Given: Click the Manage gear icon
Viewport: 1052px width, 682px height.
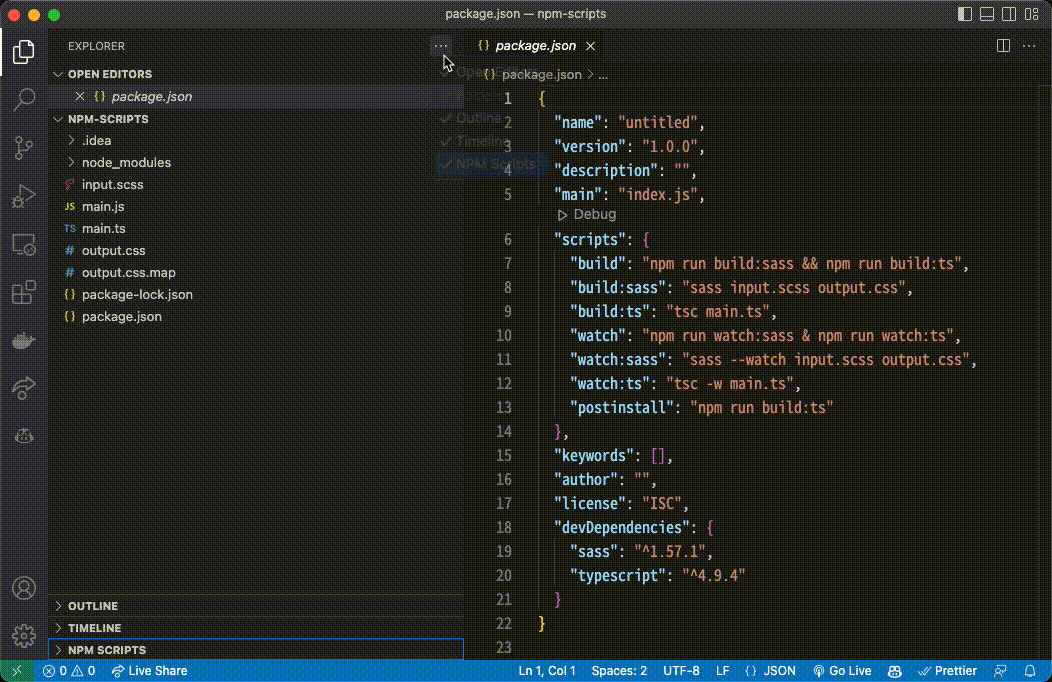Looking at the screenshot, I should click(24, 636).
